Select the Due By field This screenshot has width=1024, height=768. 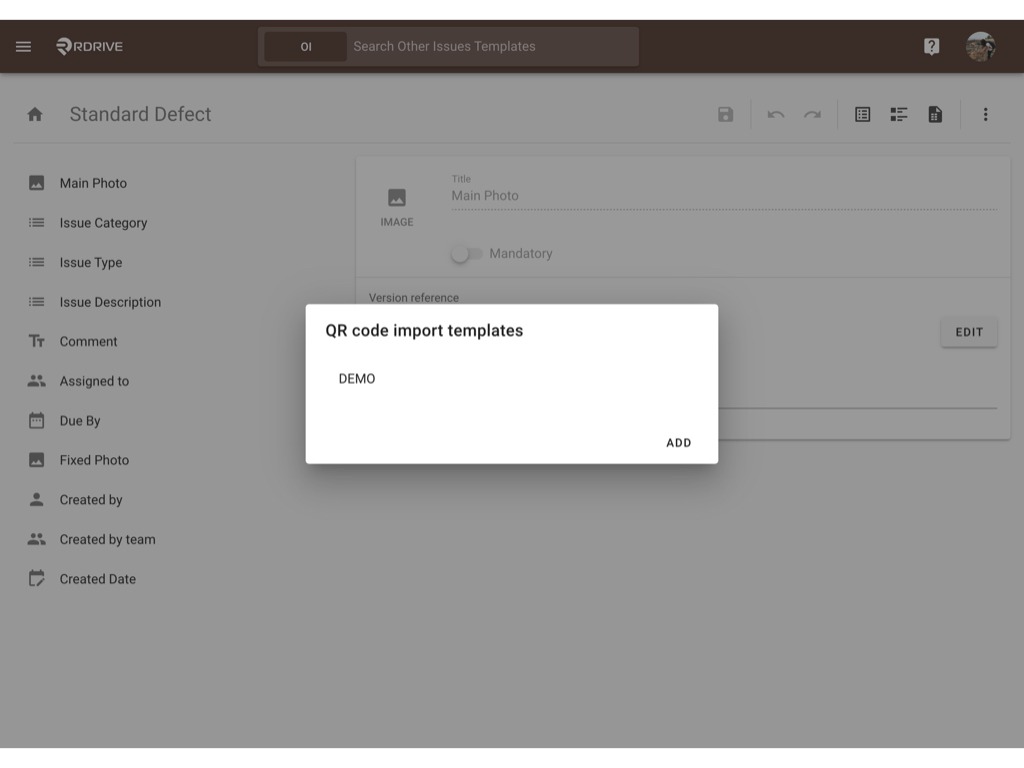point(80,421)
